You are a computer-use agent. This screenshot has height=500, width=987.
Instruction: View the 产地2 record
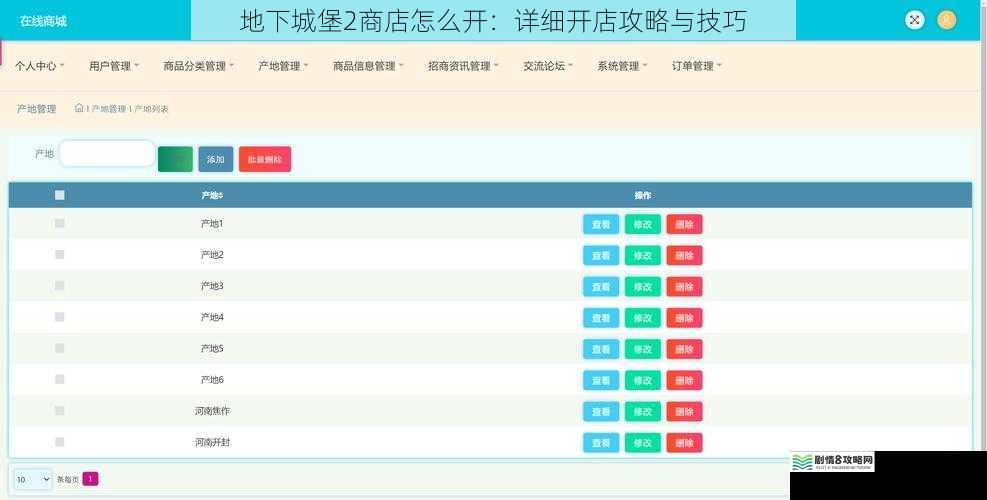(601, 256)
